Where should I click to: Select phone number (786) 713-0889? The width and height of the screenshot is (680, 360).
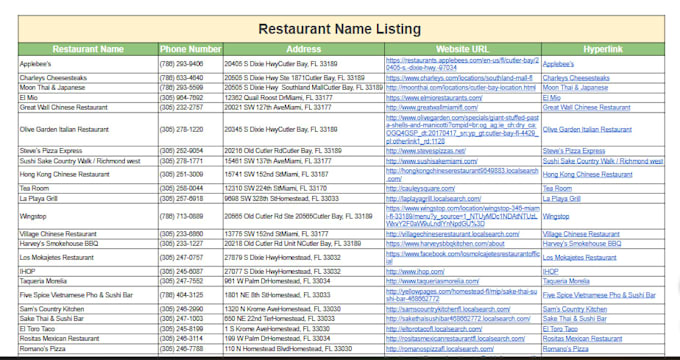pyautogui.click(x=181, y=216)
